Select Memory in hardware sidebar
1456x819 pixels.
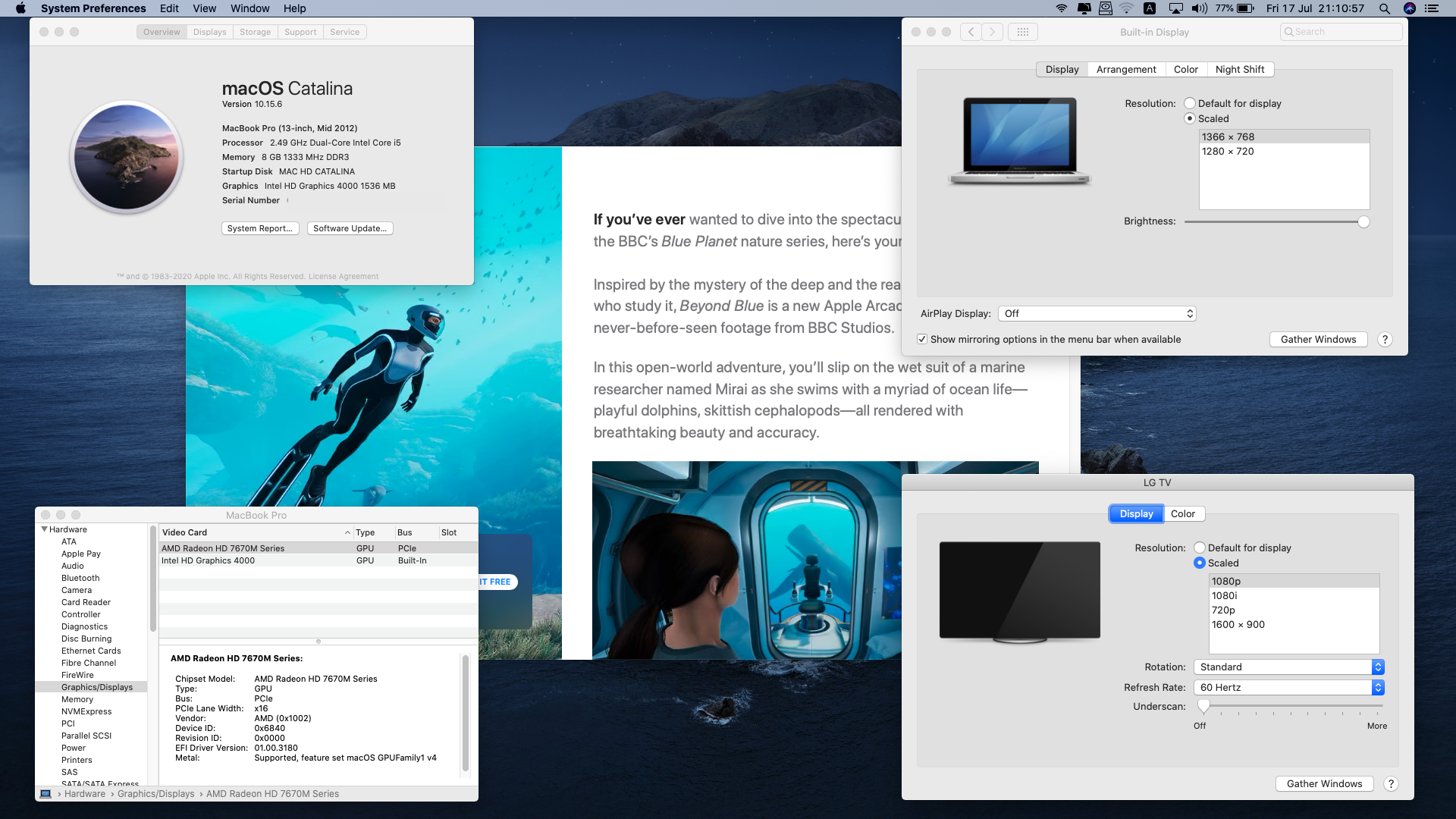tap(77, 699)
